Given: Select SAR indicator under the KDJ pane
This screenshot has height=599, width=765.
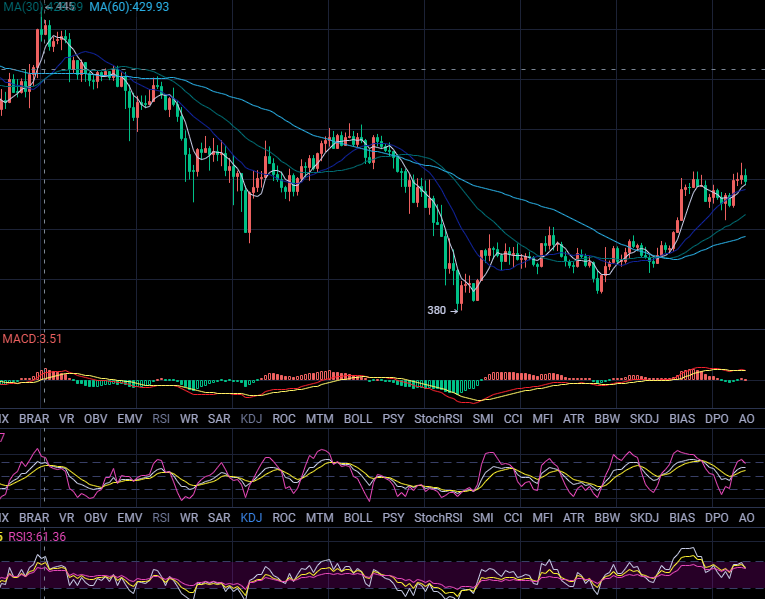Looking at the screenshot, I should 219,518.
